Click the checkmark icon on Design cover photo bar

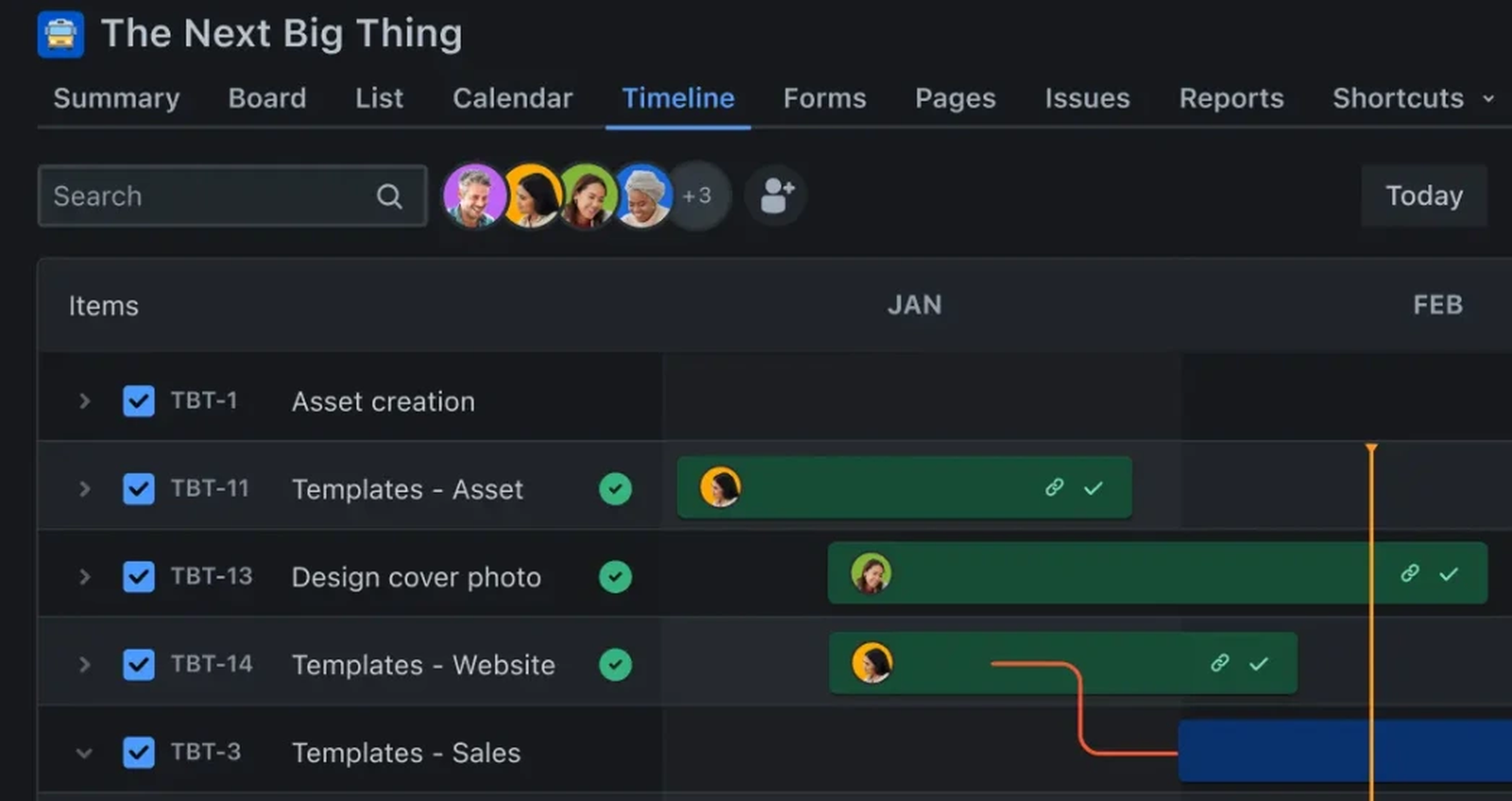pos(1448,572)
